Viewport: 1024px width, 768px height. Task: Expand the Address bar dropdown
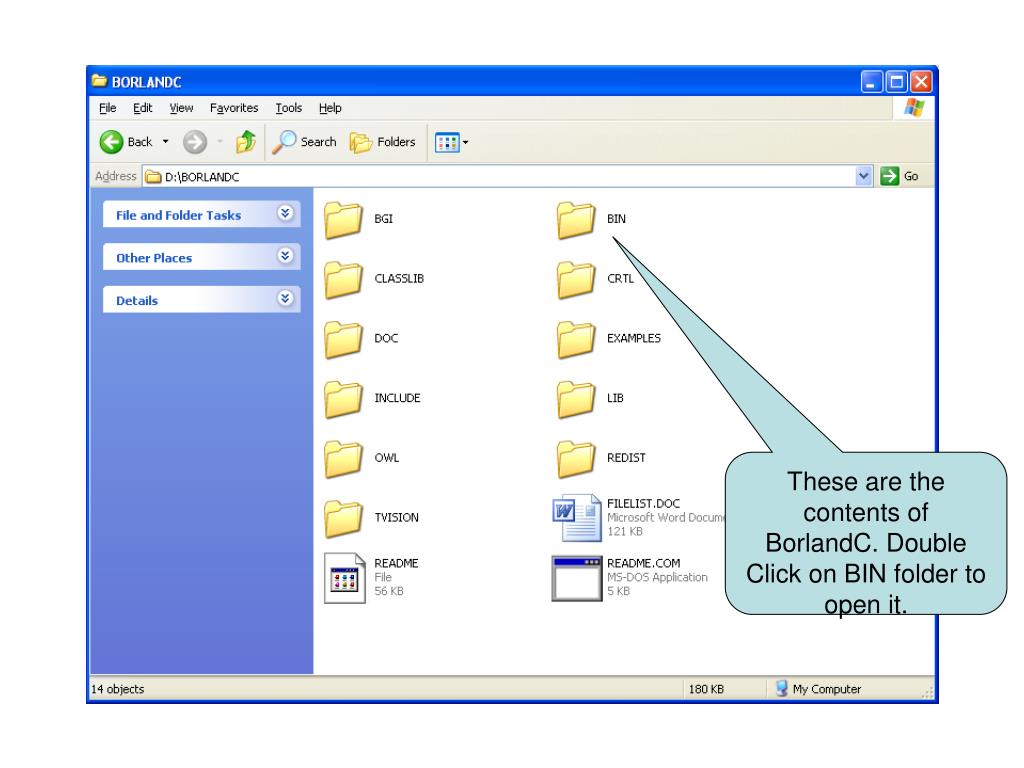tap(863, 176)
